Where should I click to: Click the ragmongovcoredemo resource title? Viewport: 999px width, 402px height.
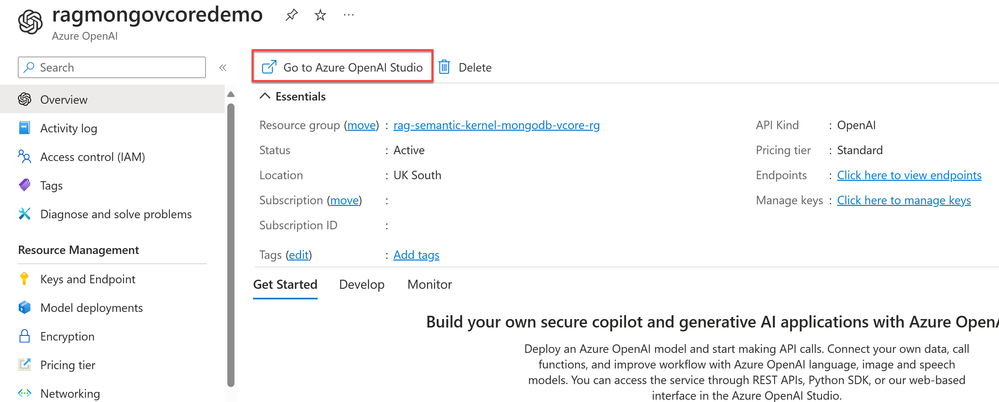(x=157, y=14)
